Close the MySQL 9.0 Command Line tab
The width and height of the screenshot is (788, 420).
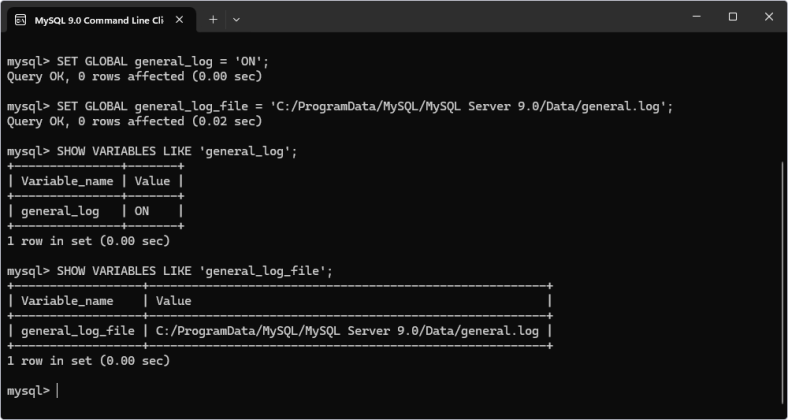pyautogui.click(x=179, y=20)
